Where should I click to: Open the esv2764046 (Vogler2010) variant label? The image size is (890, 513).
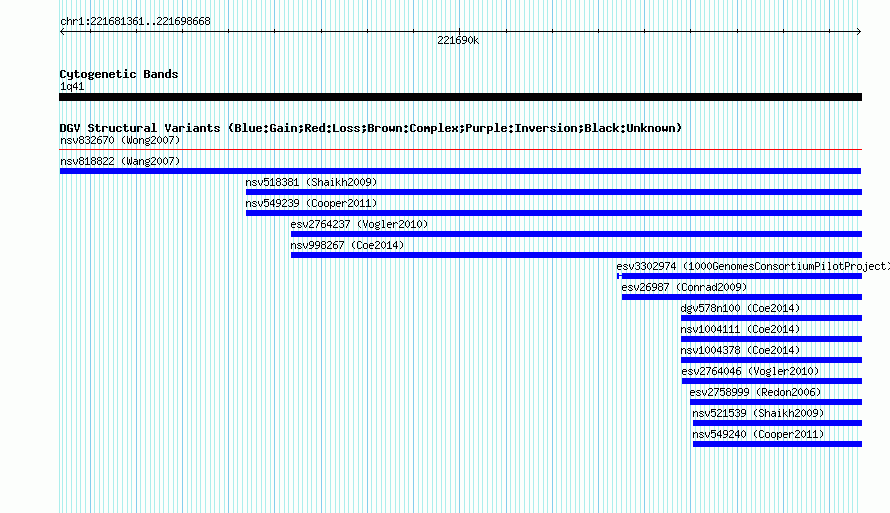pos(750,371)
